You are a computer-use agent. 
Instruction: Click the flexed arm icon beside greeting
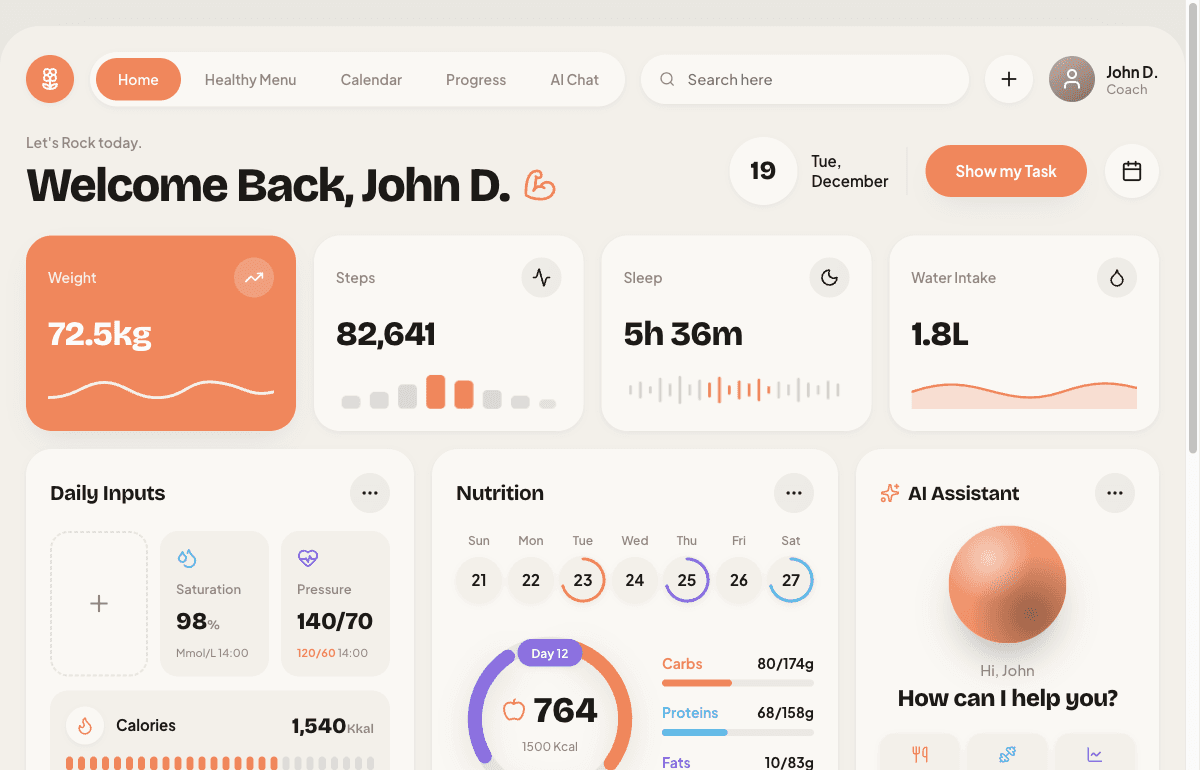pos(540,185)
